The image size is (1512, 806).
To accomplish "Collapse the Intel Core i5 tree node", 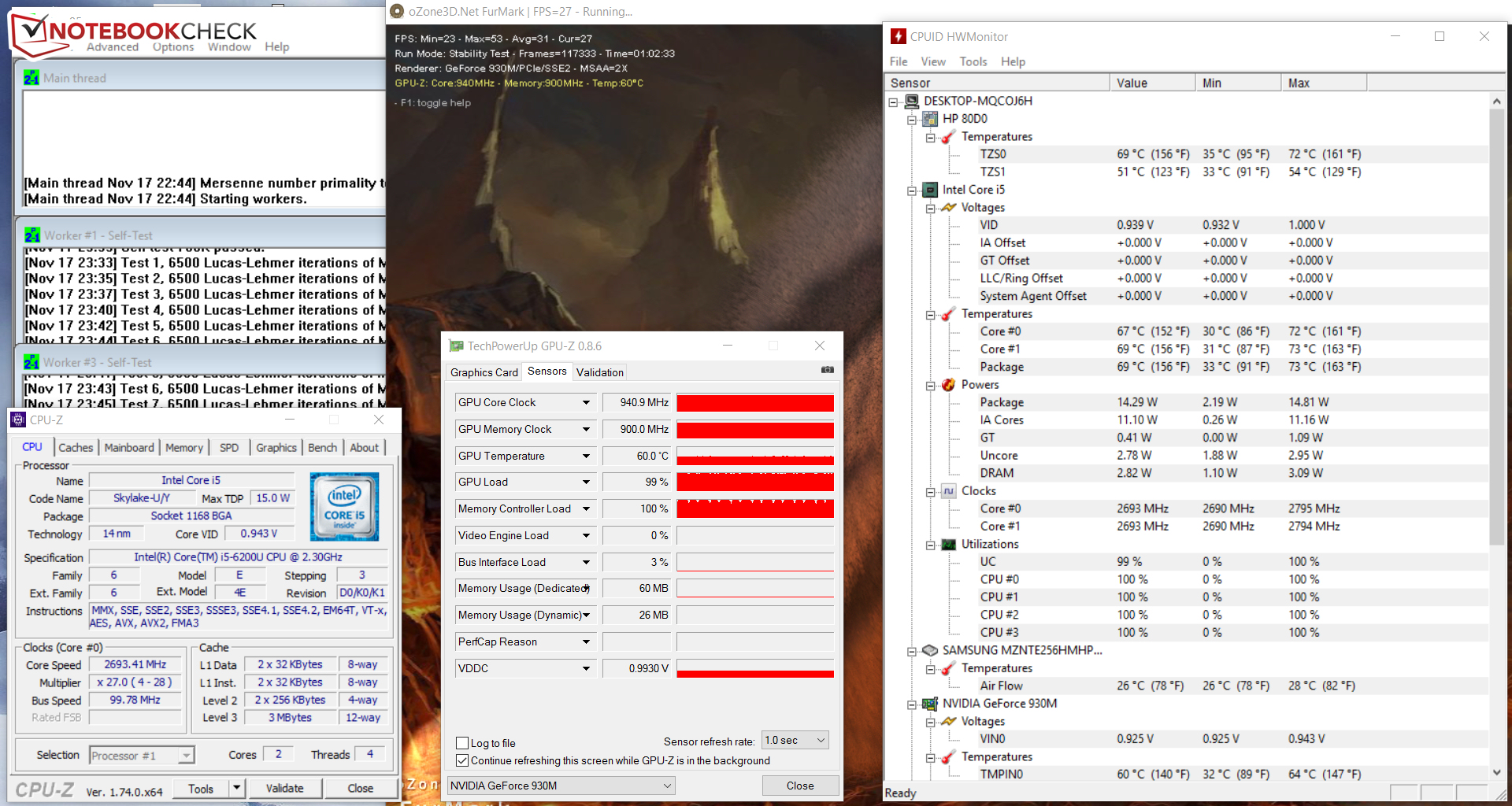I will point(911,190).
